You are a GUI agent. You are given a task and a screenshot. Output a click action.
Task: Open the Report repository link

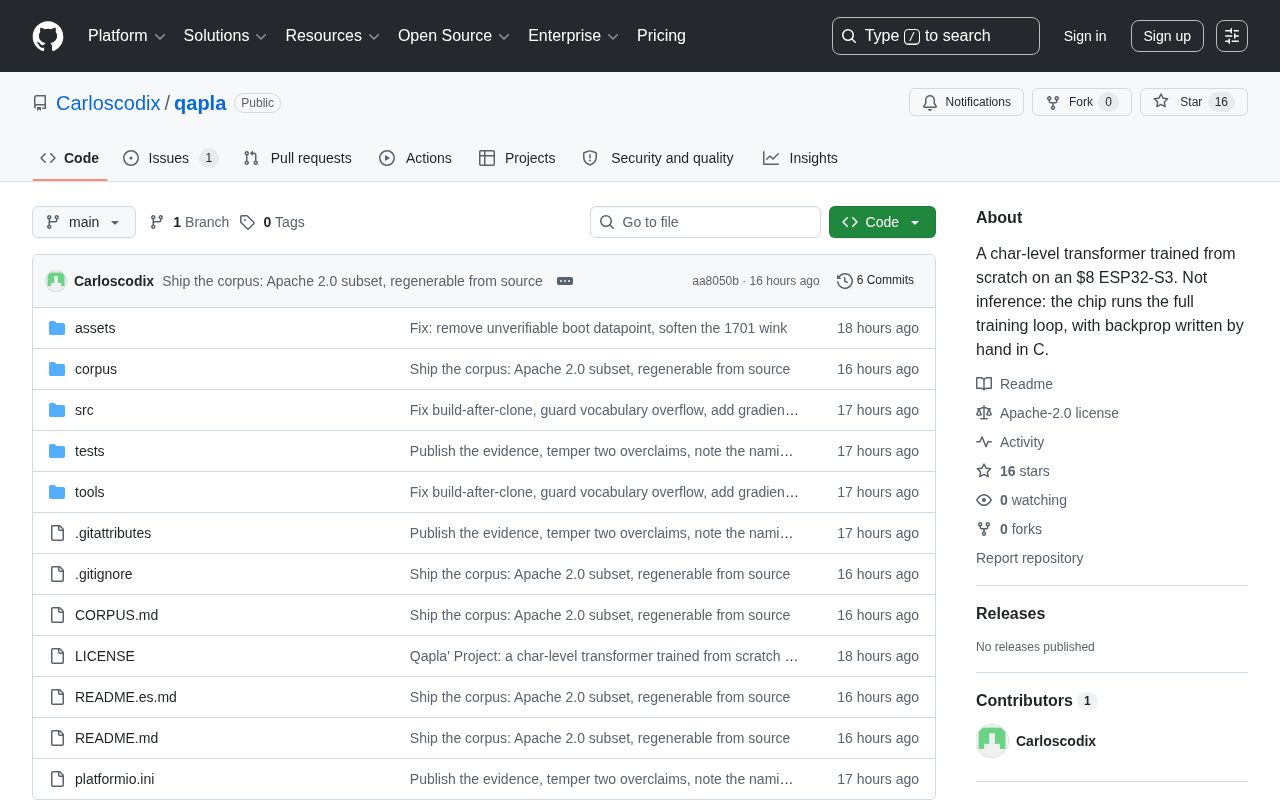tap(1029, 558)
